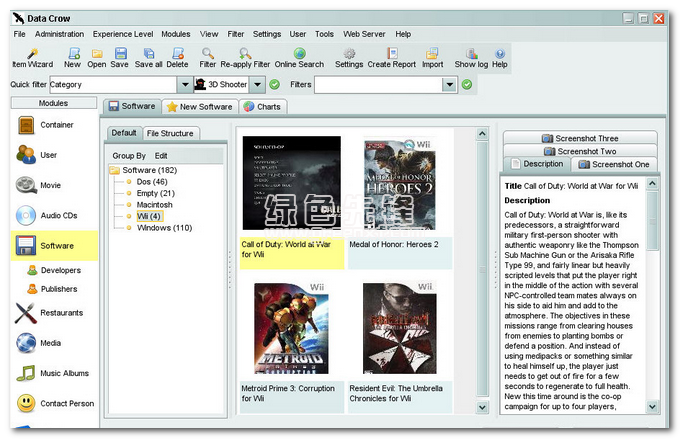This screenshot has width=680, height=439.
Task: Click the Filters input field
Action: [378, 85]
